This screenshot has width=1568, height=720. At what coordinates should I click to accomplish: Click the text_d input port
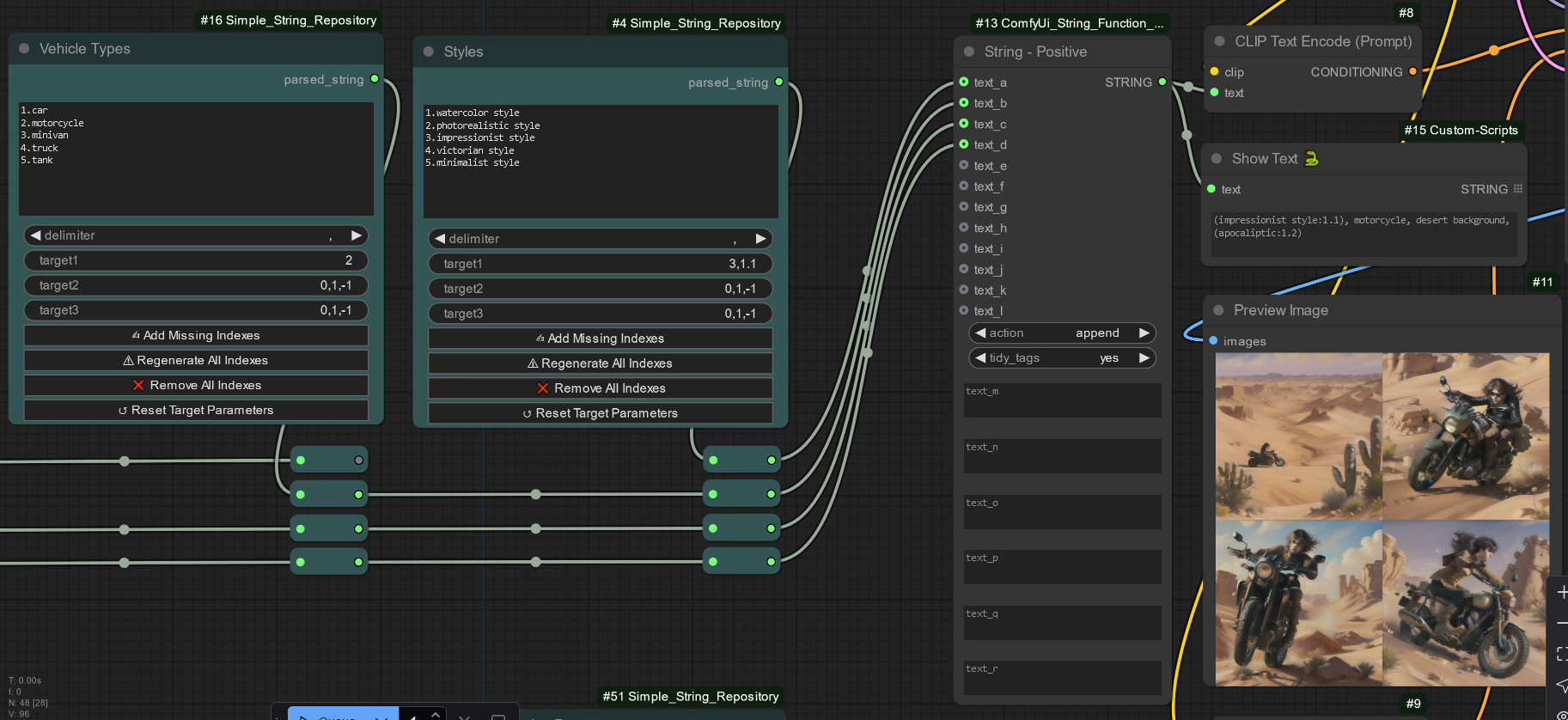[x=964, y=144]
